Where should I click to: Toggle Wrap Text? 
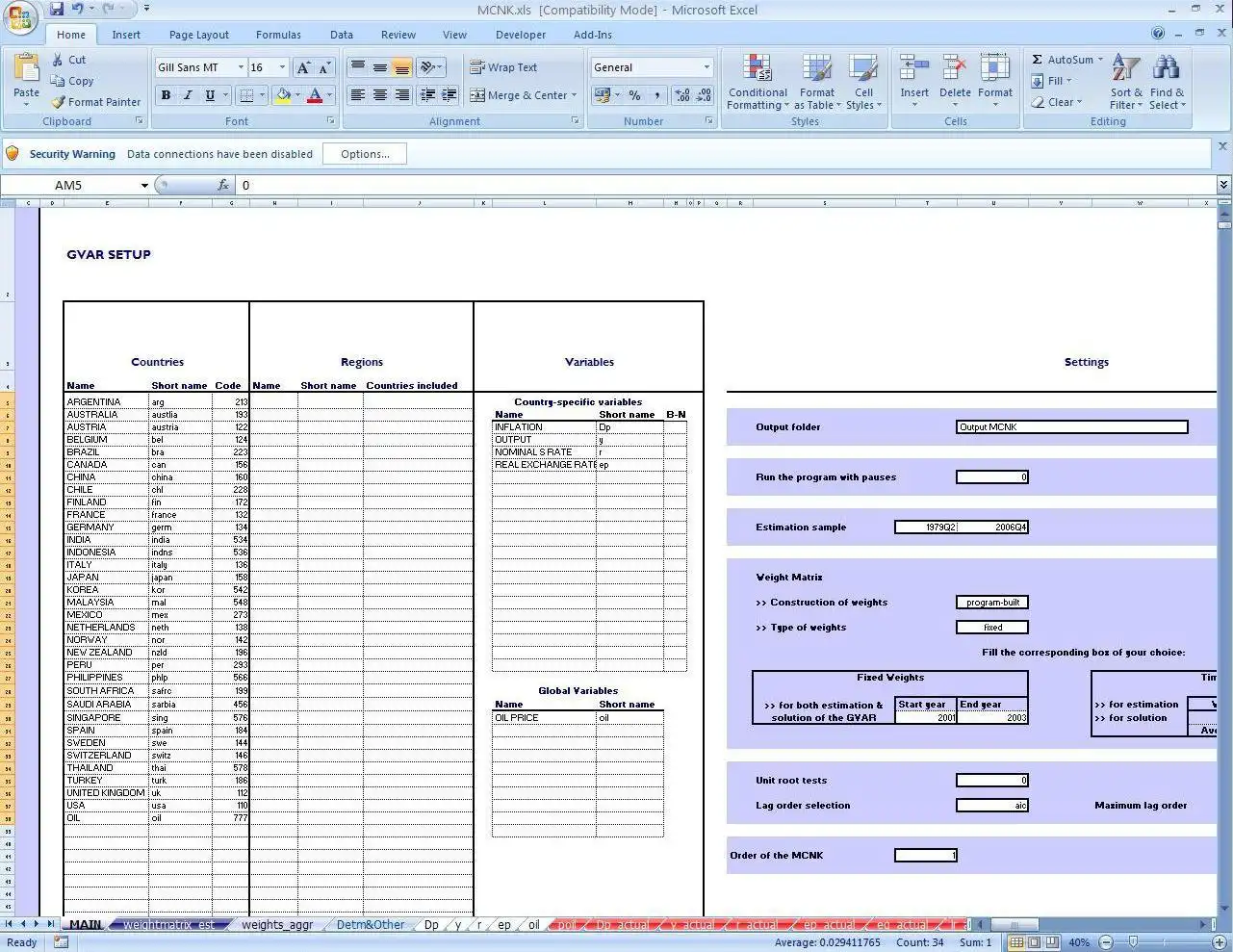(503, 67)
